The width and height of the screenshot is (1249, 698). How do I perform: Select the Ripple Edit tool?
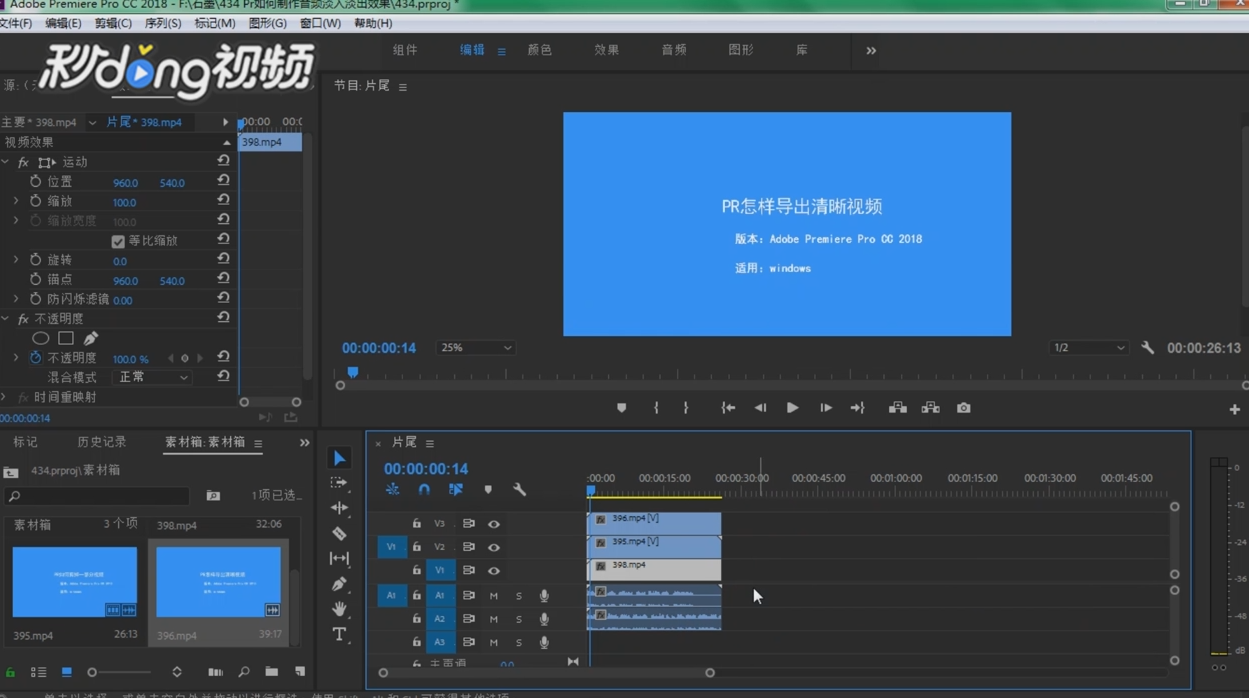[339, 508]
